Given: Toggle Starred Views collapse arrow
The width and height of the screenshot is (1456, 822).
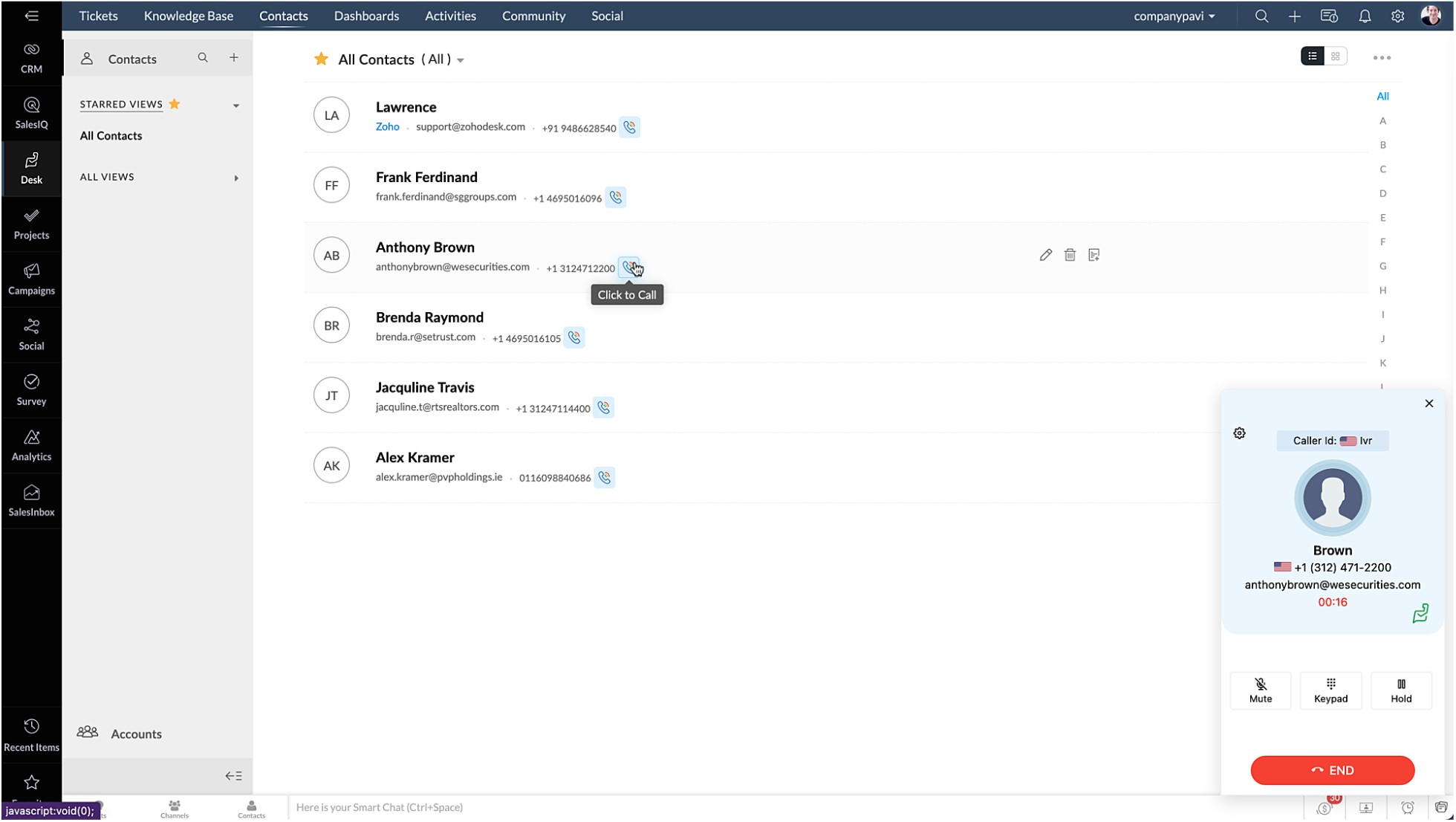Looking at the screenshot, I should tap(236, 104).
